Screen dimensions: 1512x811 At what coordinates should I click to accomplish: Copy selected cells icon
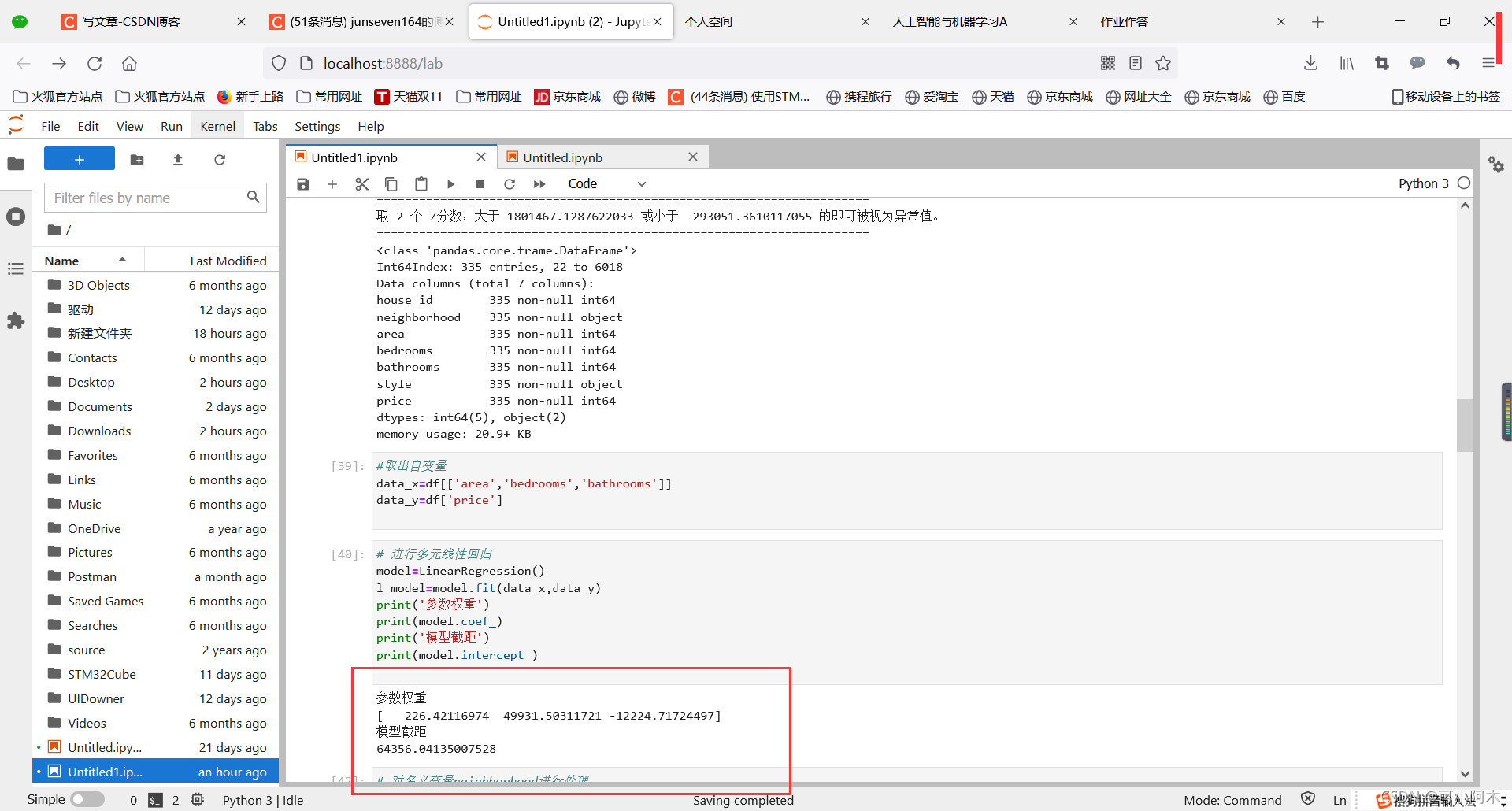(391, 184)
